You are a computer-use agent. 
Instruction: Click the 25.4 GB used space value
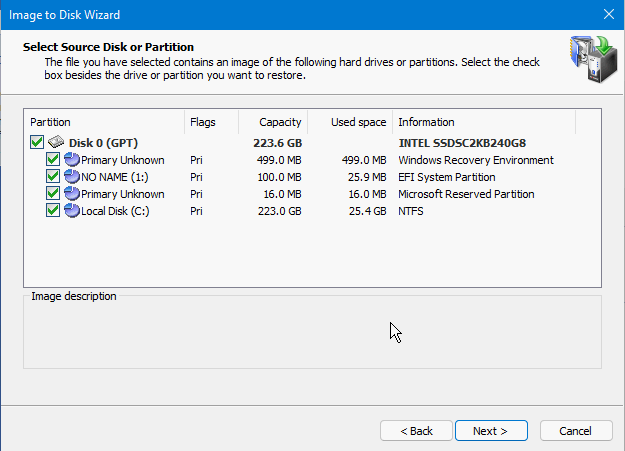pyautogui.click(x=368, y=211)
